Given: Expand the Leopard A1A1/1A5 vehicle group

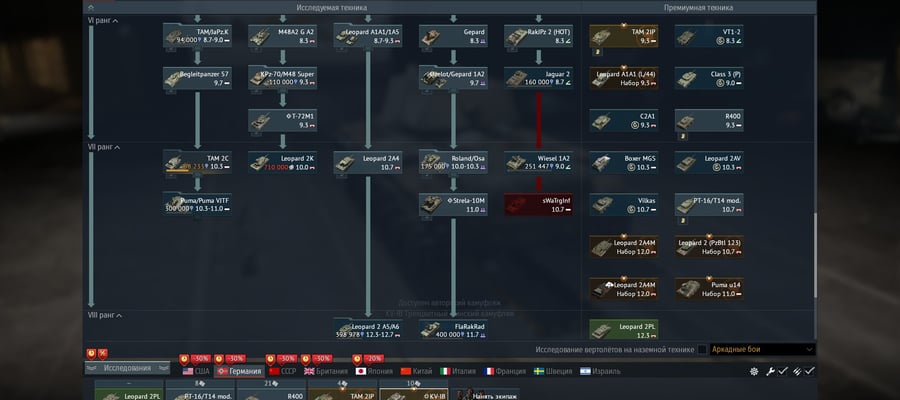Looking at the screenshot, I should 368,36.
